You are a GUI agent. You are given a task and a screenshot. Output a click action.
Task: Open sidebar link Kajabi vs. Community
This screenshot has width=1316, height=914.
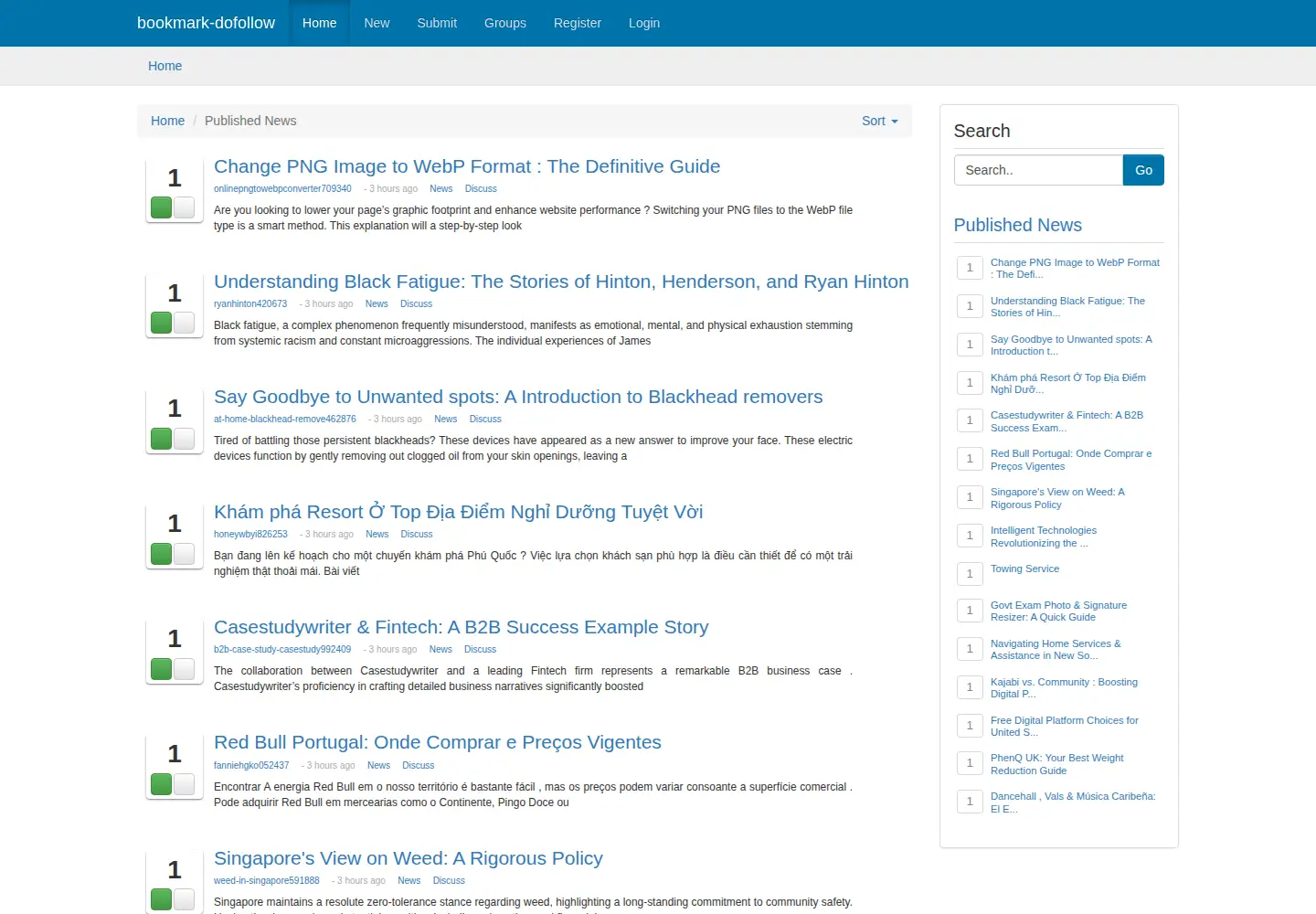point(1064,688)
